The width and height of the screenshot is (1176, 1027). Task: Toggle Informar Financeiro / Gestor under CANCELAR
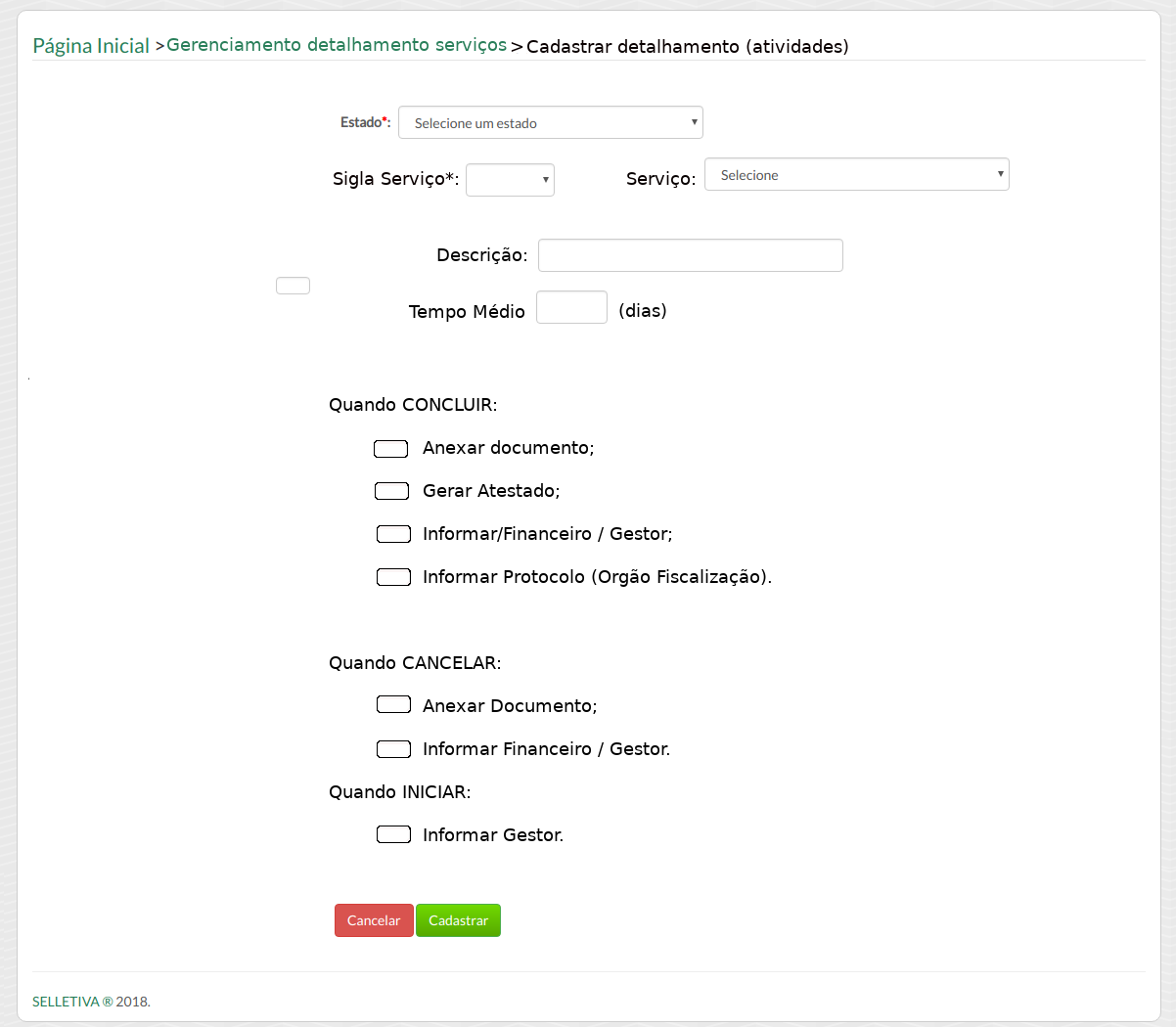coord(393,749)
